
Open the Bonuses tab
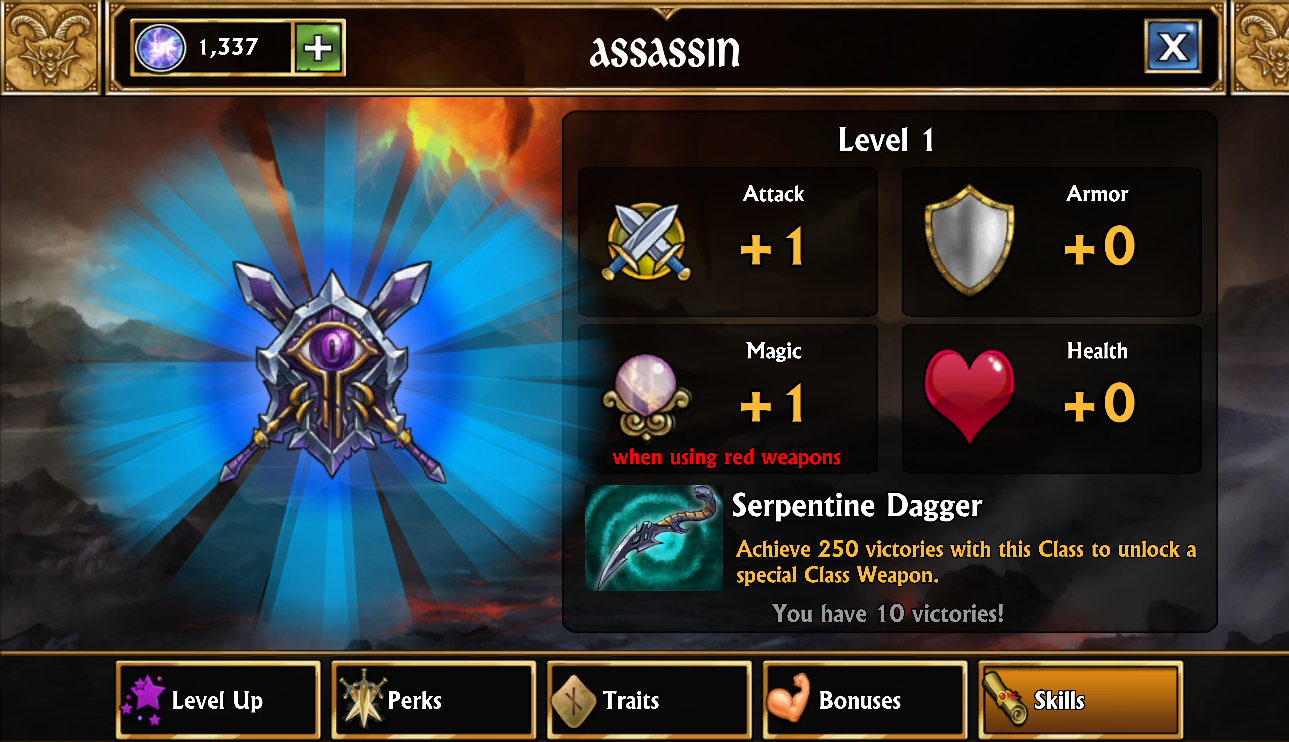coord(865,700)
